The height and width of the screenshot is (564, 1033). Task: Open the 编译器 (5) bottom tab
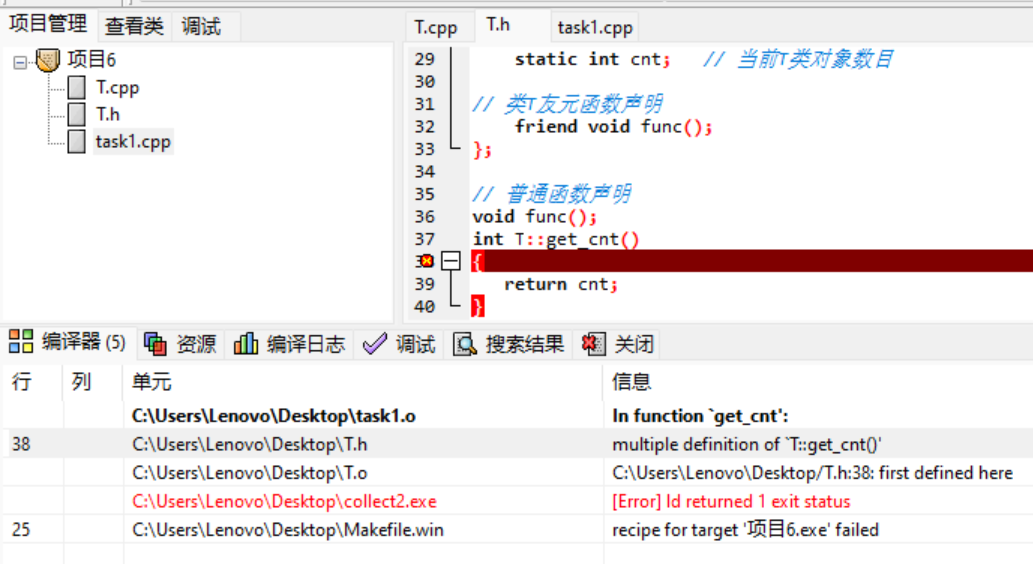[67, 342]
